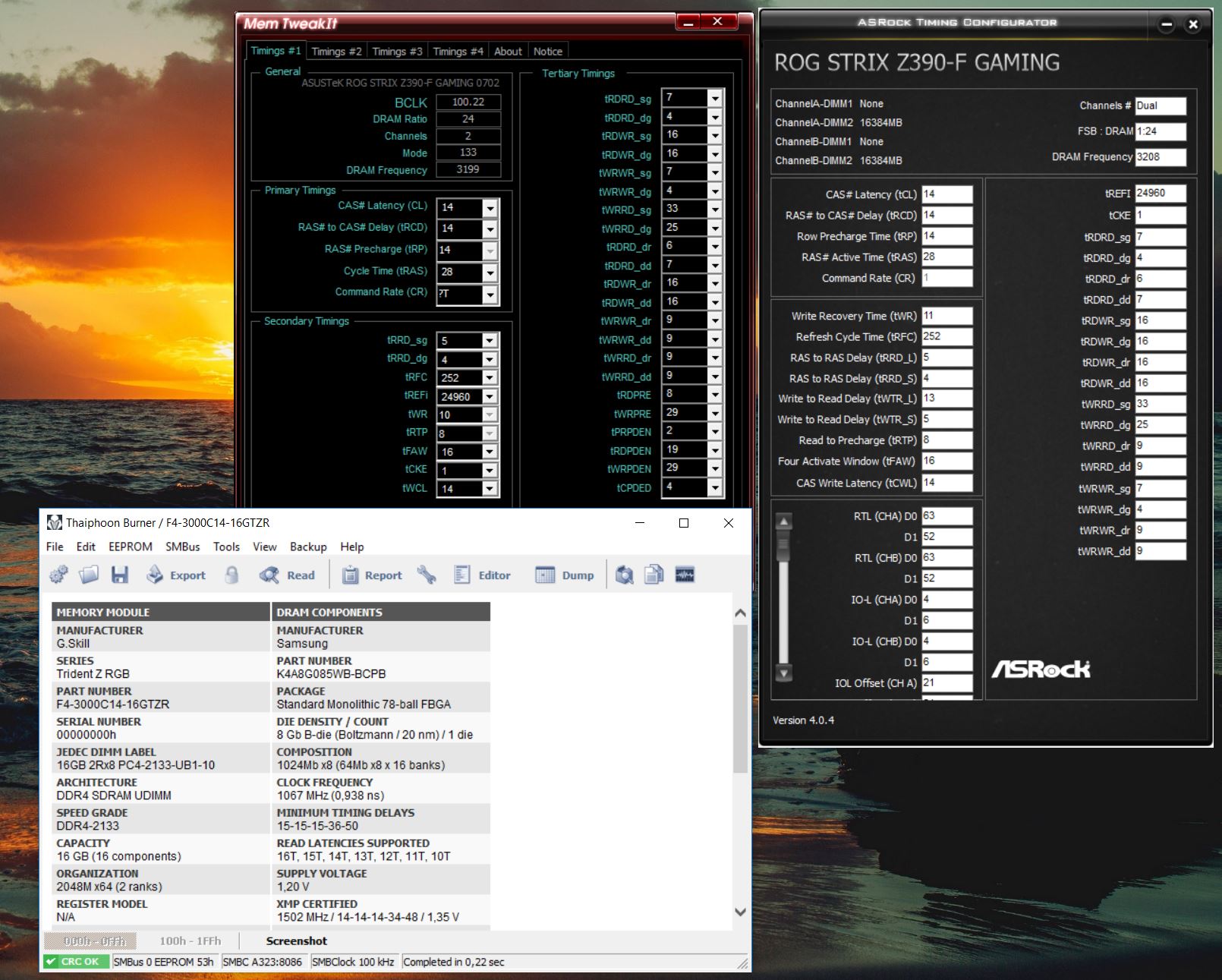Open the Command Rate (CR) dropdown in MemTweakIt
Viewport: 1222px width, 980px height.
(x=490, y=295)
